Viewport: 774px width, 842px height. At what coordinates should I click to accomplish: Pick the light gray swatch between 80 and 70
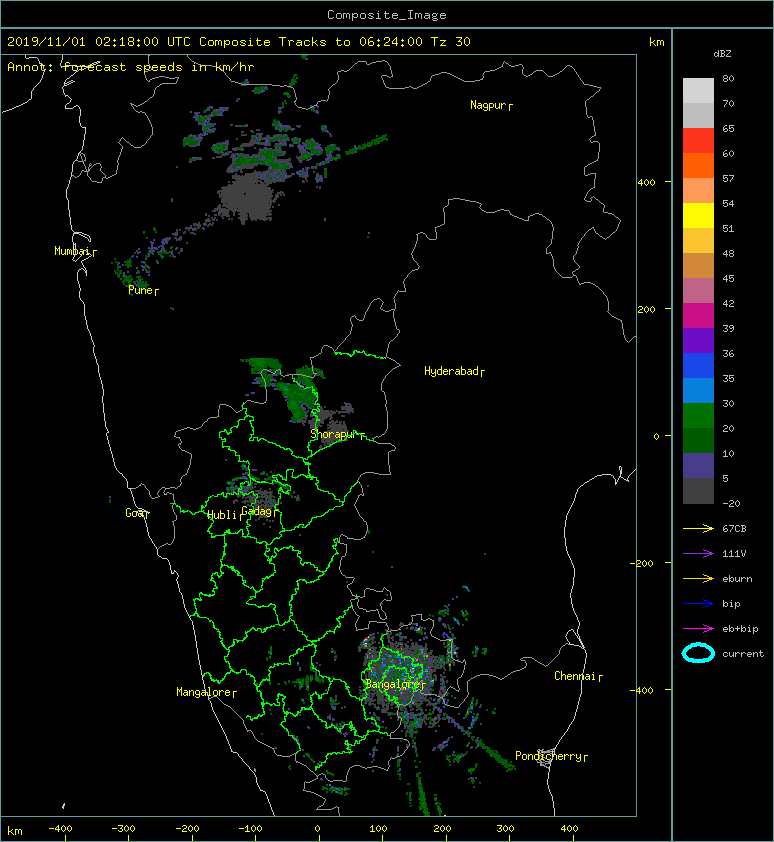coord(698,91)
